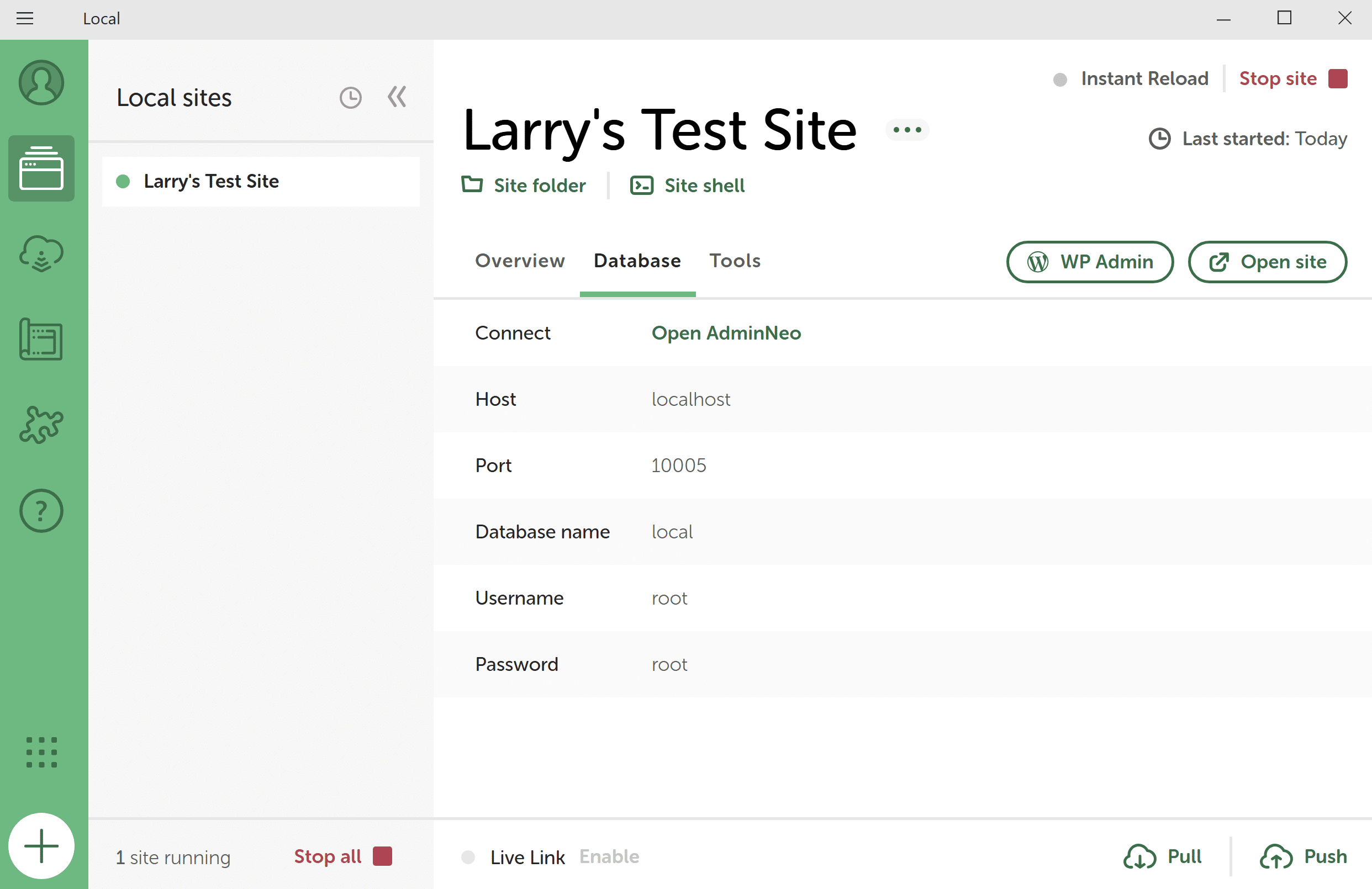Click the add new site plus button
Viewport: 1372px width, 889px height.
point(41,846)
